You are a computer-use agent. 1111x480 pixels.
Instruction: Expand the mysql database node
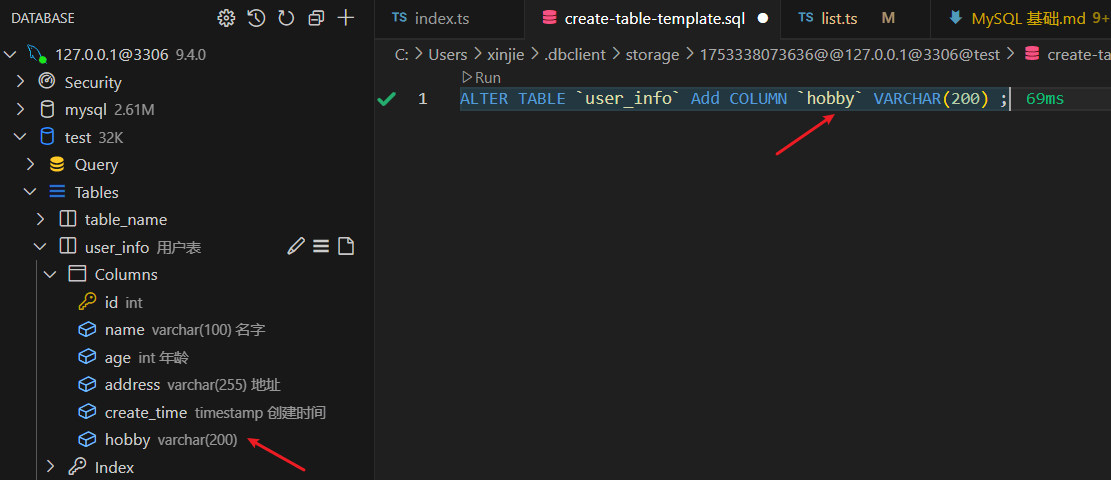click(21, 109)
